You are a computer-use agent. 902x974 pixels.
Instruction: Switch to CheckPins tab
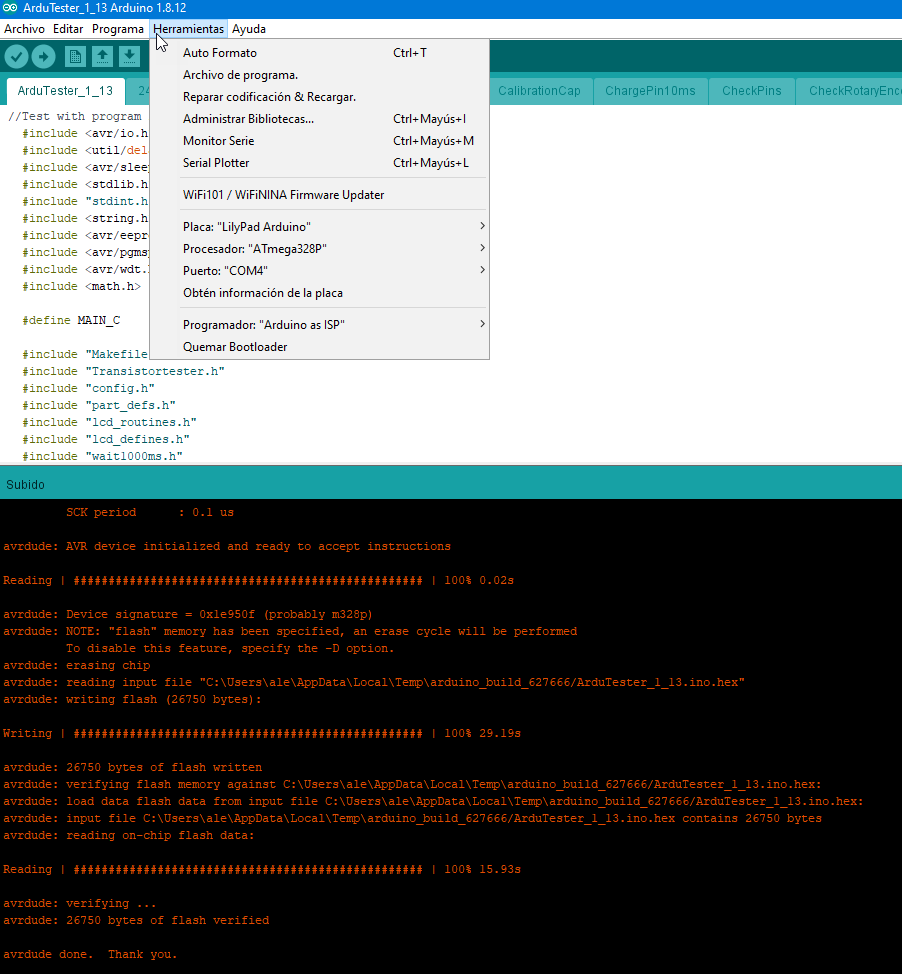point(752,91)
